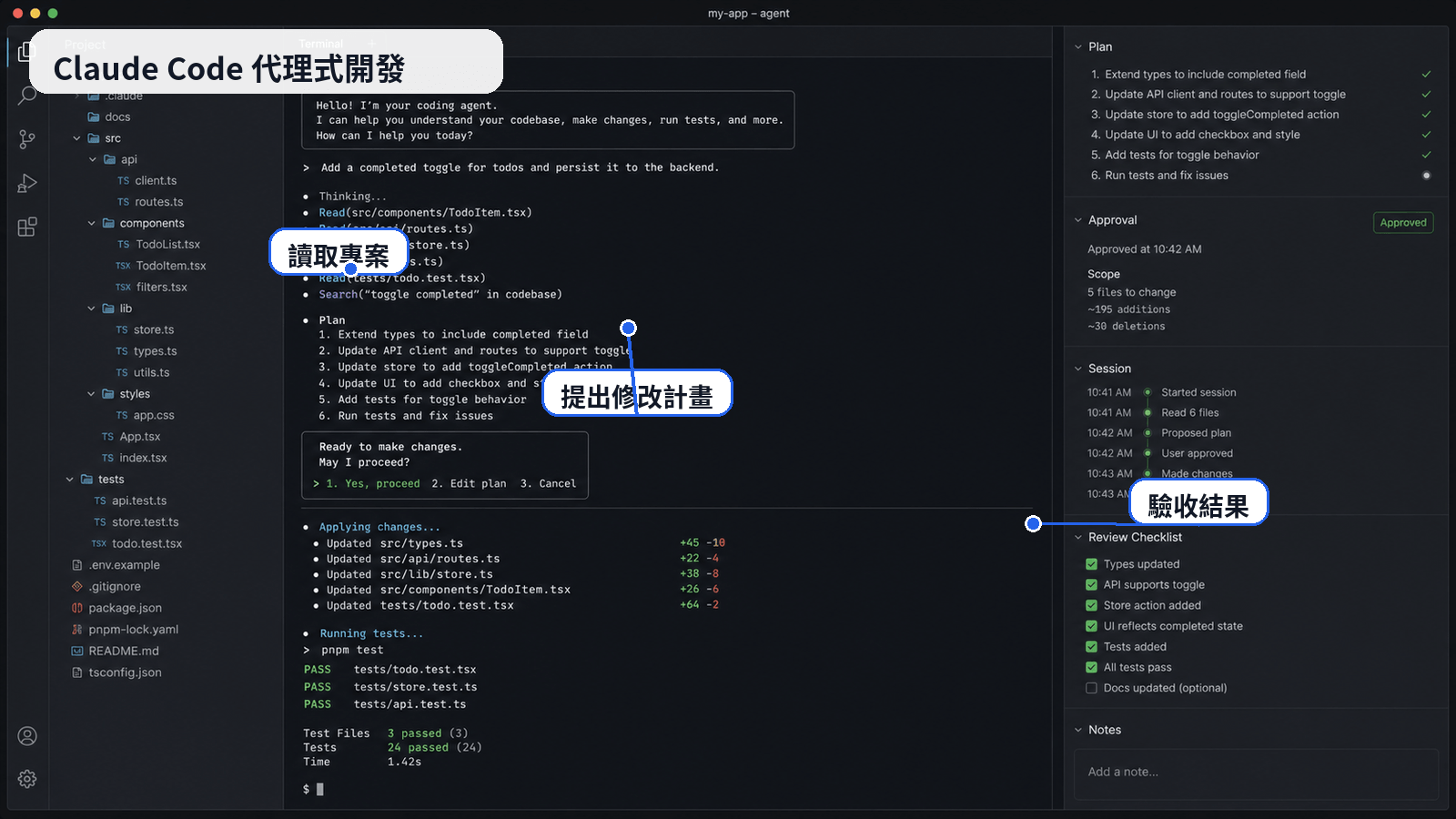
Task: Click Read(src/components/TodoItem.tsx) line in terminal
Action: tap(425, 213)
